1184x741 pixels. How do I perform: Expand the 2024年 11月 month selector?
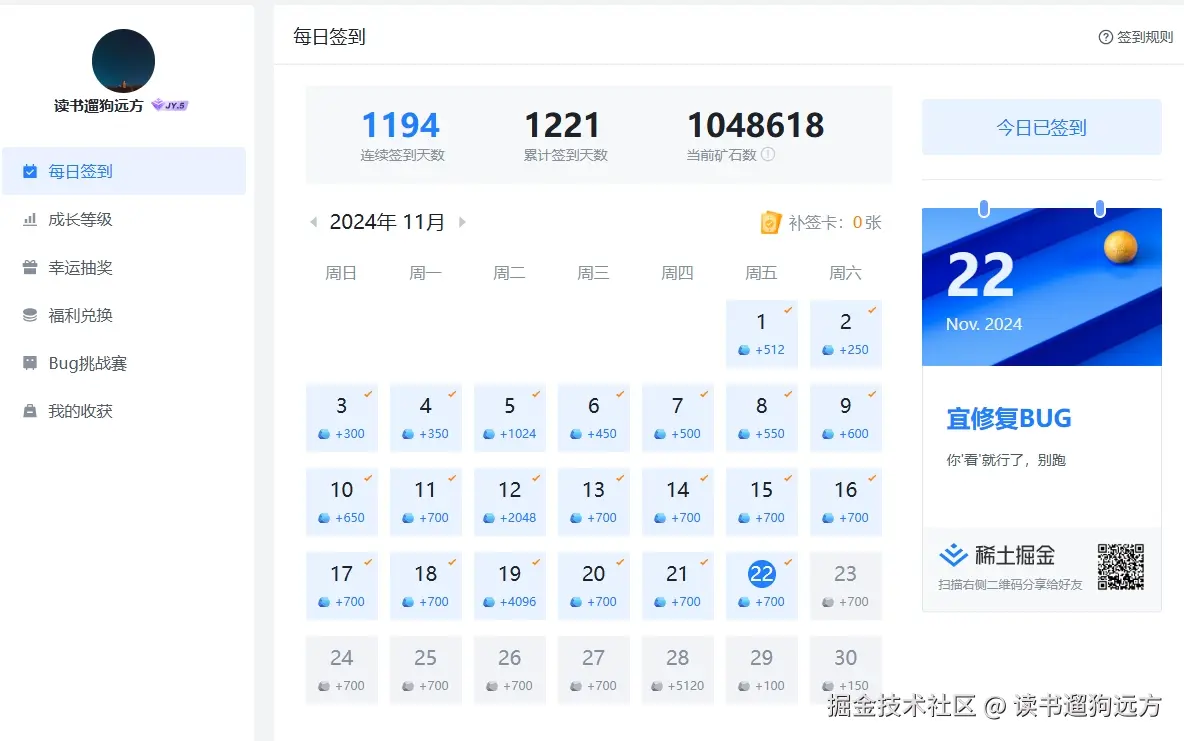(387, 222)
